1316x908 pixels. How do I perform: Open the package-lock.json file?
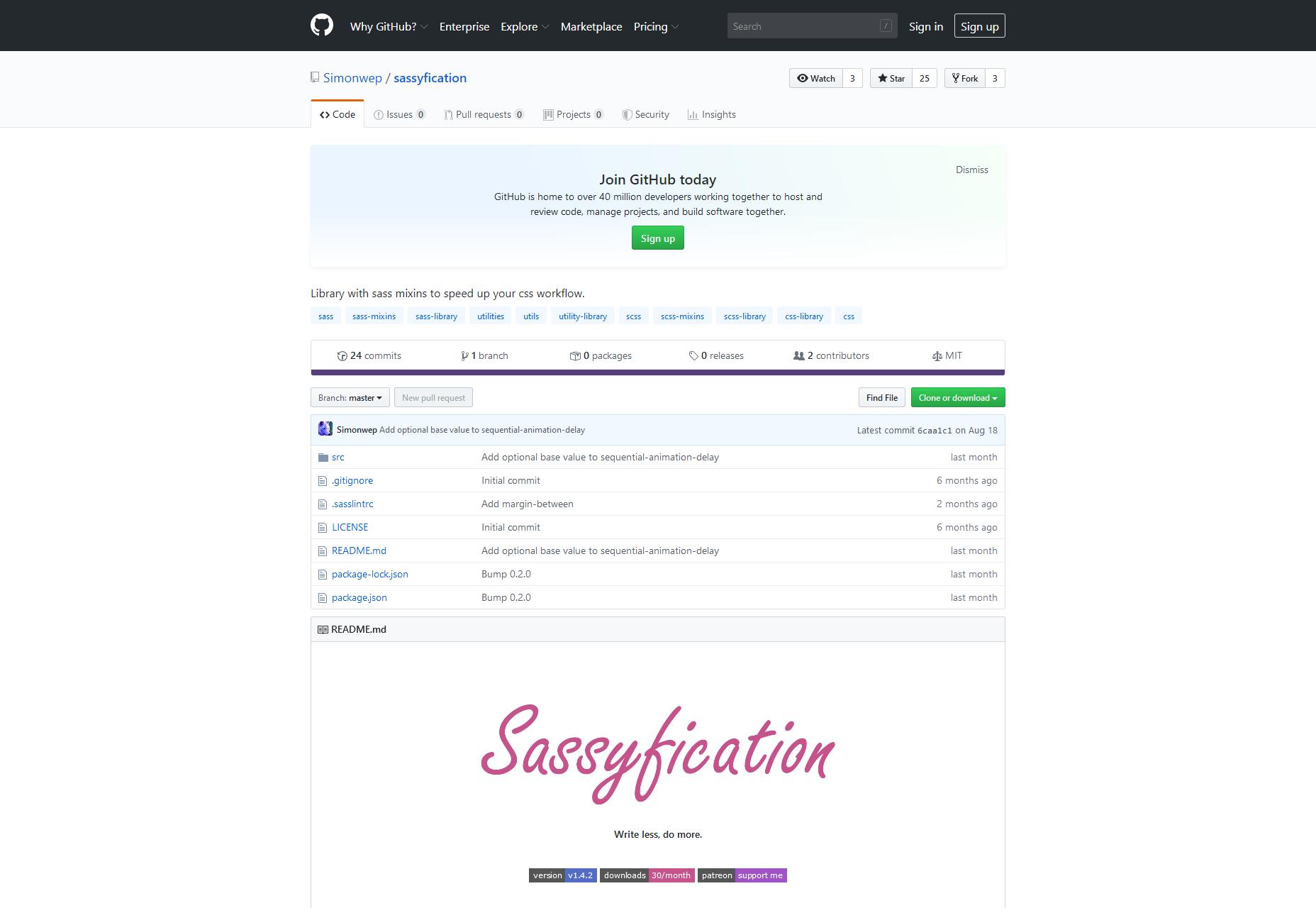370,574
